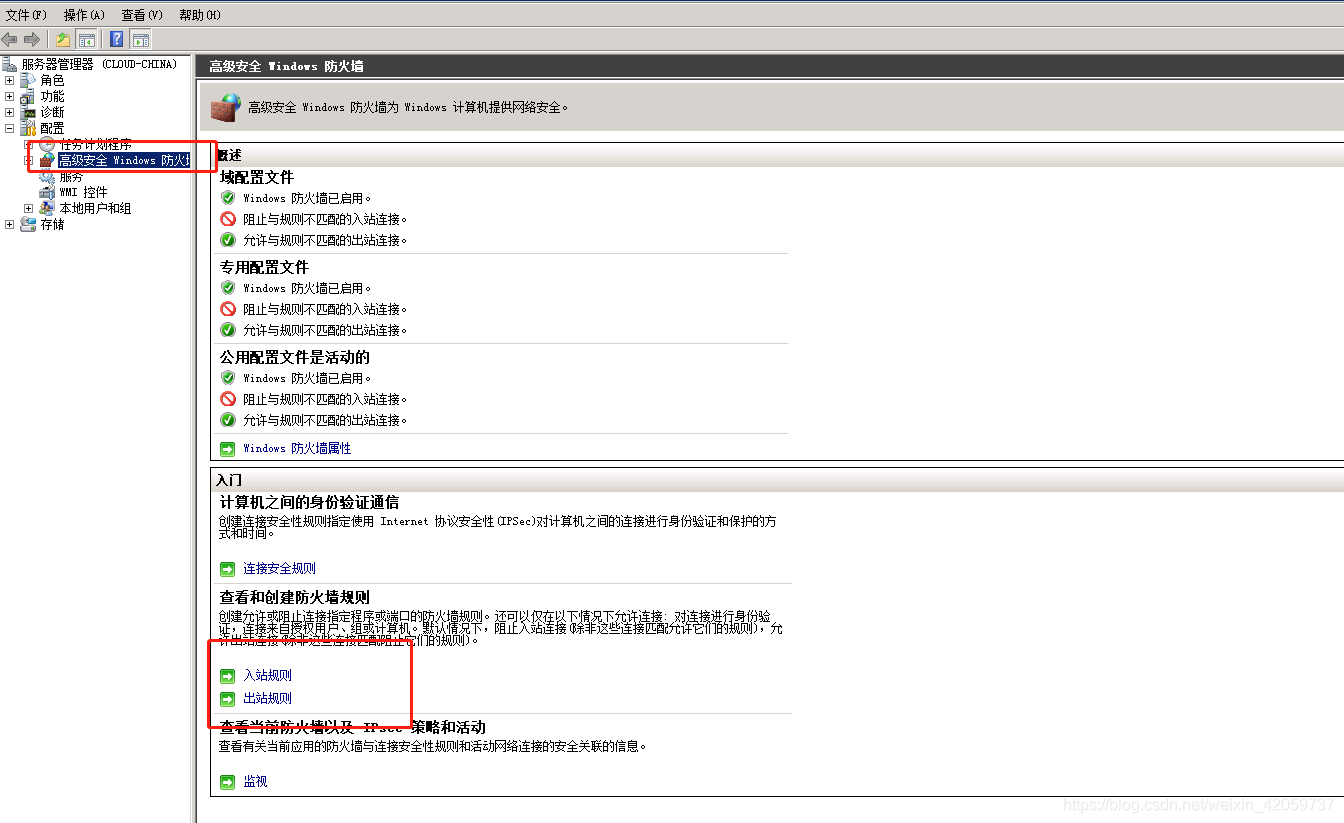Expand the 高级安全 Windows 防火墙 node
This screenshot has width=1344, height=823.
29,160
